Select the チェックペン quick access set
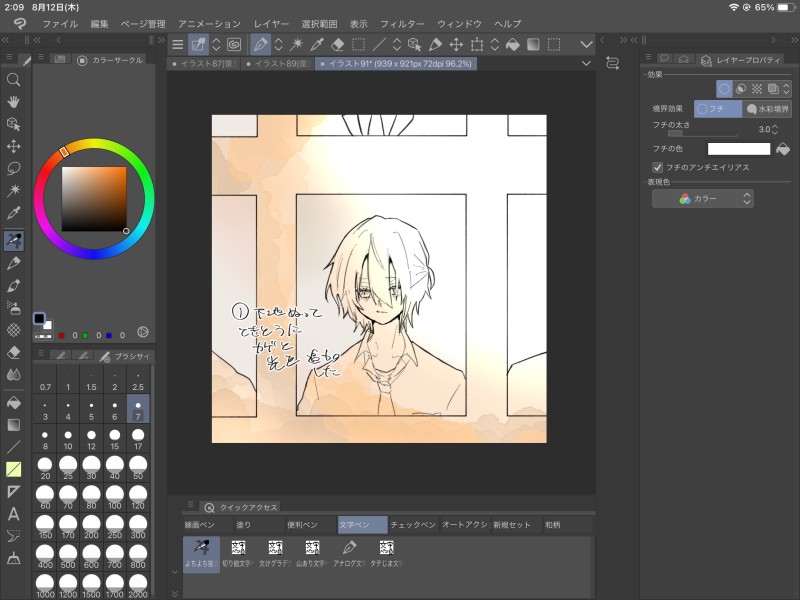The image size is (800, 600). coord(412,524)
